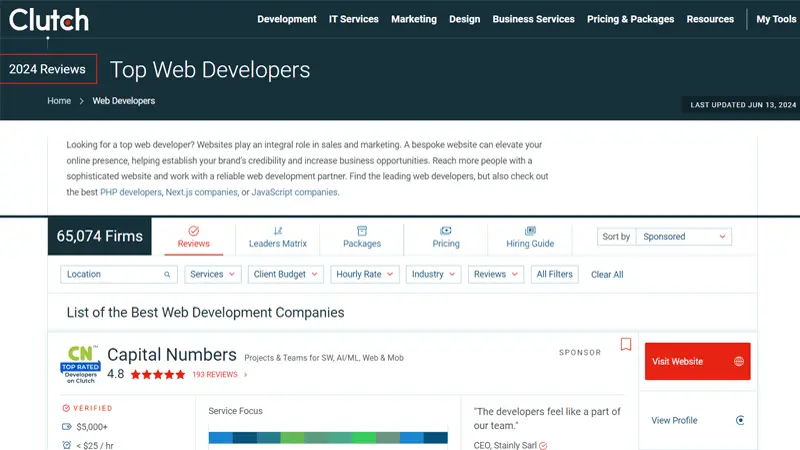Expand the Client Budget filter
800x450 pixels.
[x=285, y=274]
